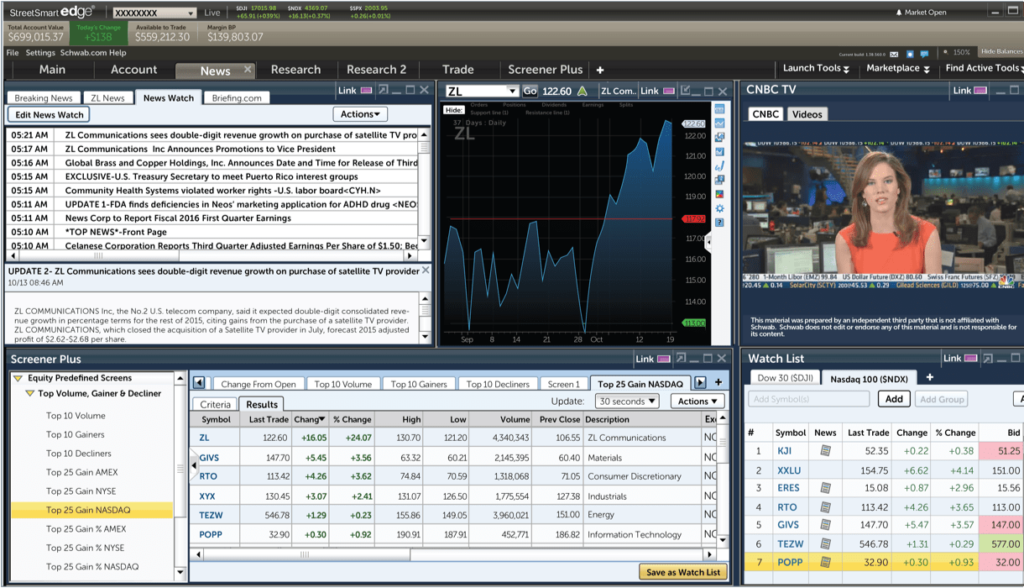The image size is (1024, 588).
Task: Open the news icon for POPP row
Action: pos(825,562)
